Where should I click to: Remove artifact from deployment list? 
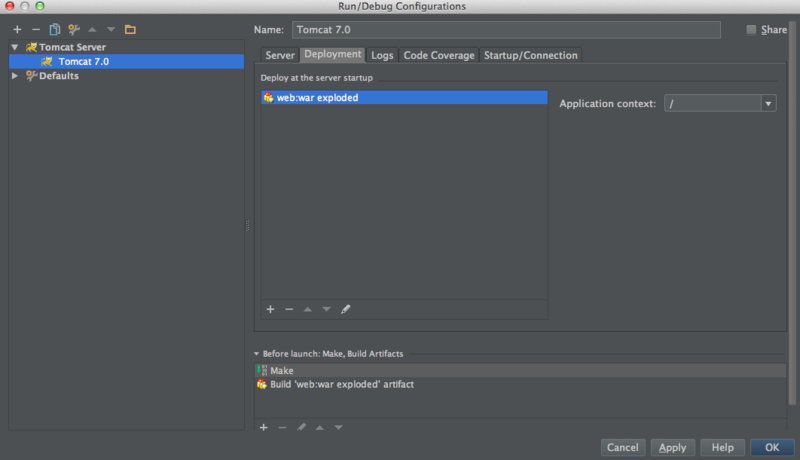[x=289, y=309]
